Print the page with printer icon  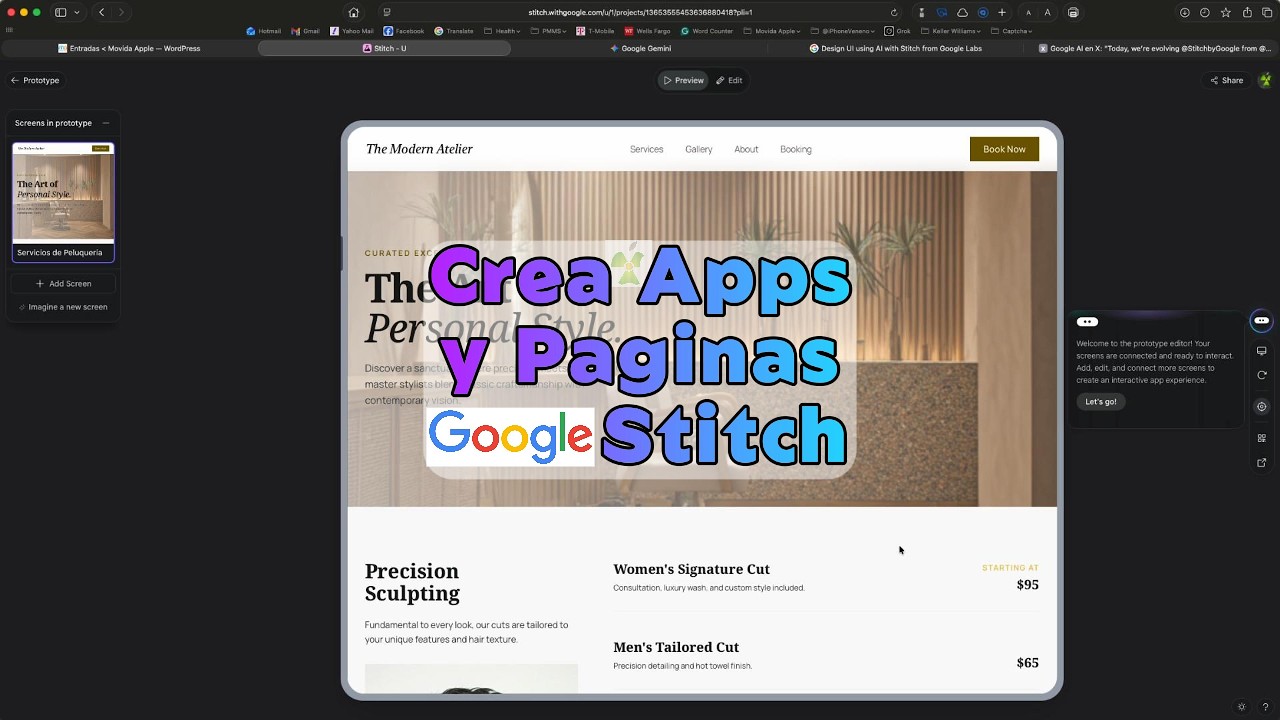[1073, 12]
